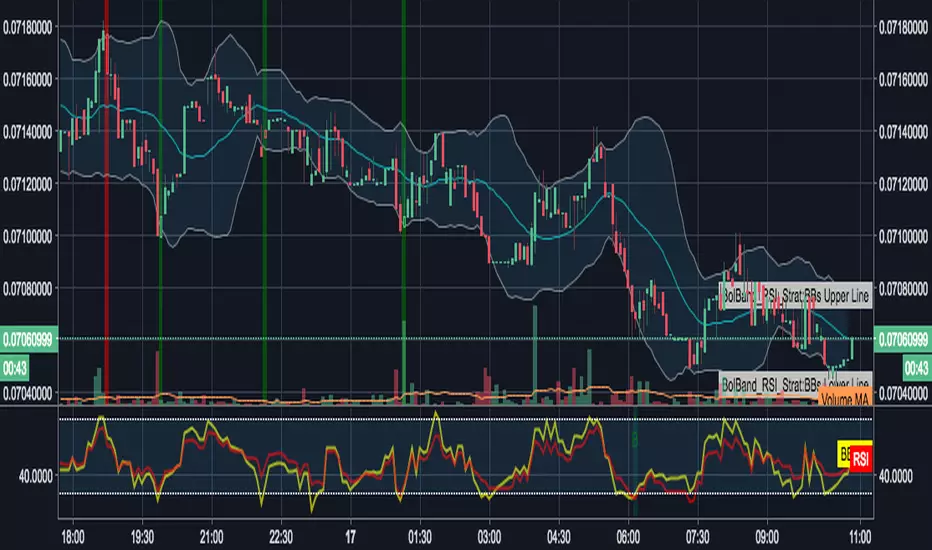Image resolution: width=932 pixels, height=550 pixels.
Task: Click 0.07140000 on the right price axis
Action: [x=903, y=132]
